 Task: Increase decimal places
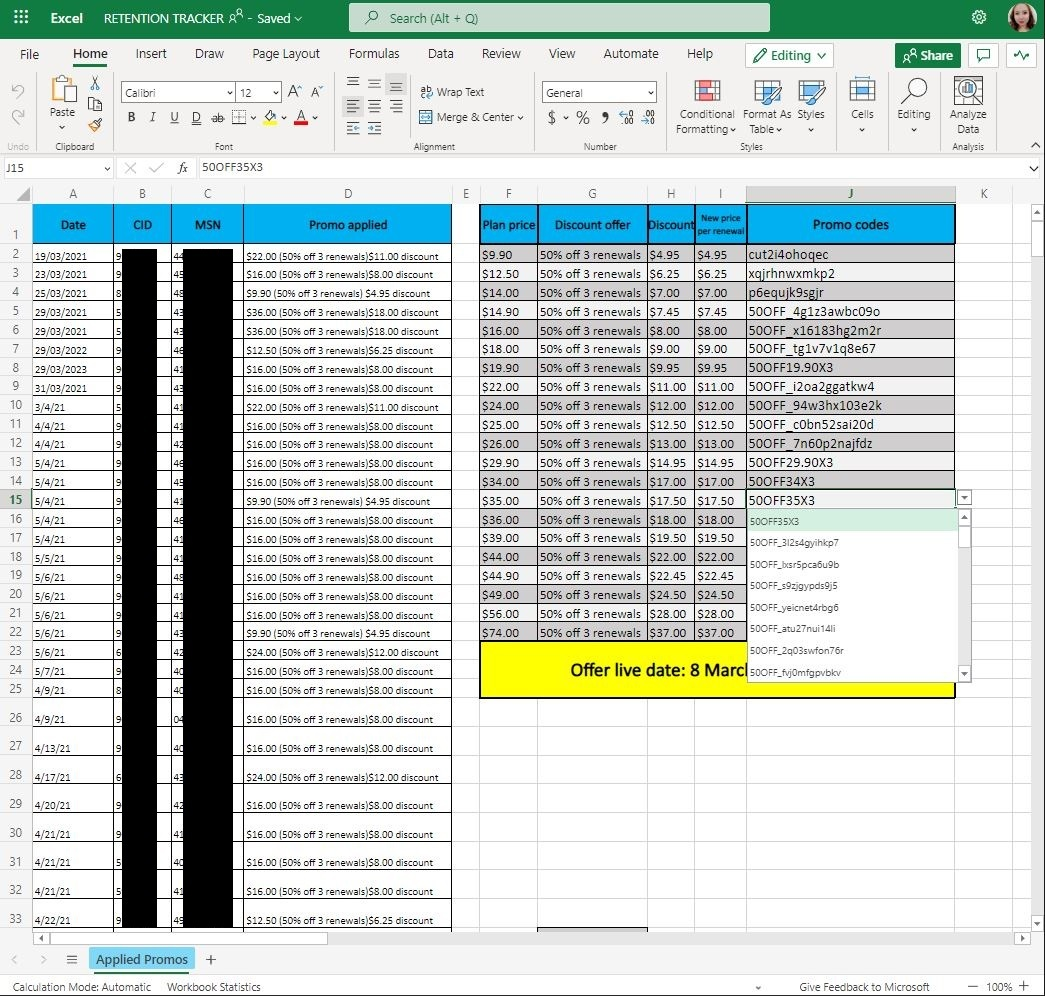pos(626,118)
